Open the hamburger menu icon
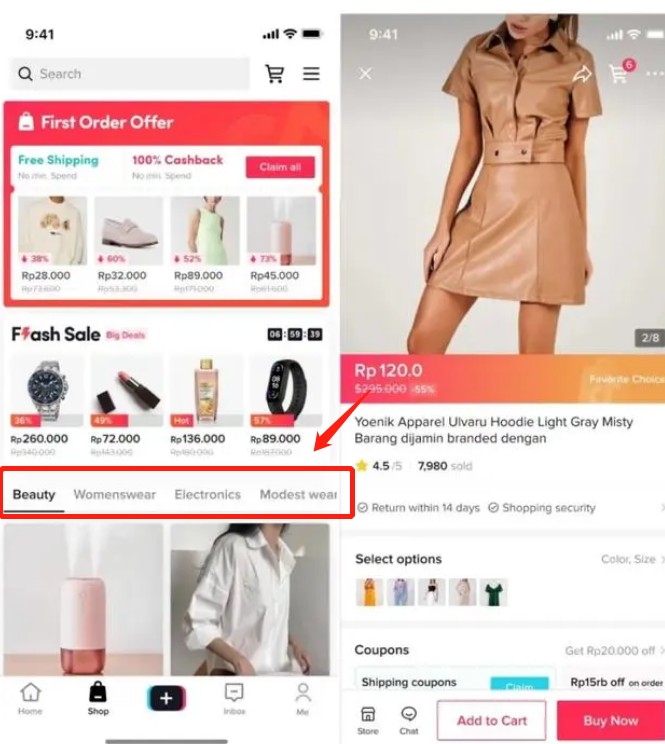The width and height of the screenshot is (665, 744). (x=311, y=74)
